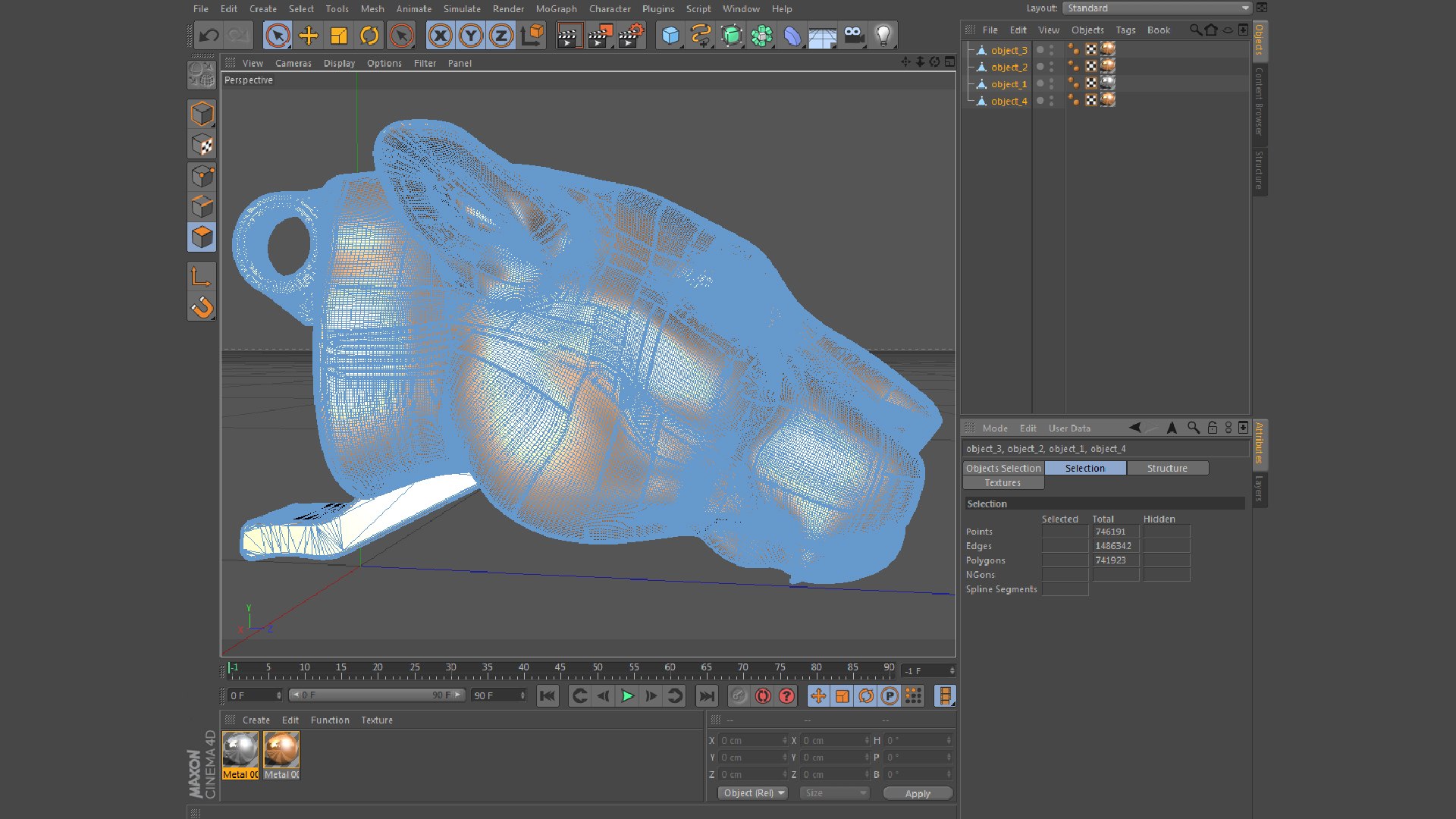Open the Layout Standard dropdown
The width and height of the screenshot is (1456, 819).
pyautogui.click(x=1157, y=8)
